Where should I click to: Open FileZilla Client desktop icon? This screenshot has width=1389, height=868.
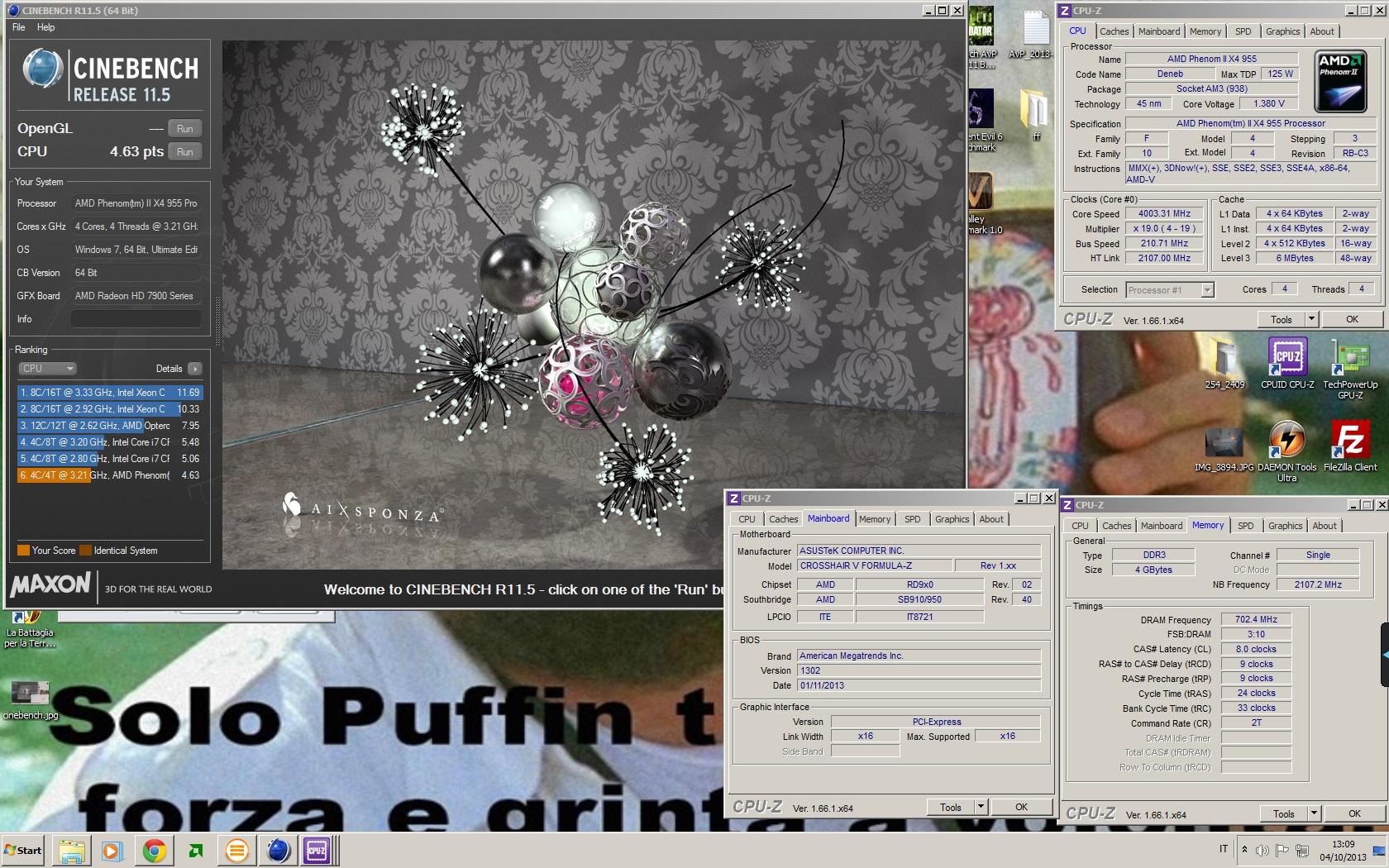coord(1350,446)
